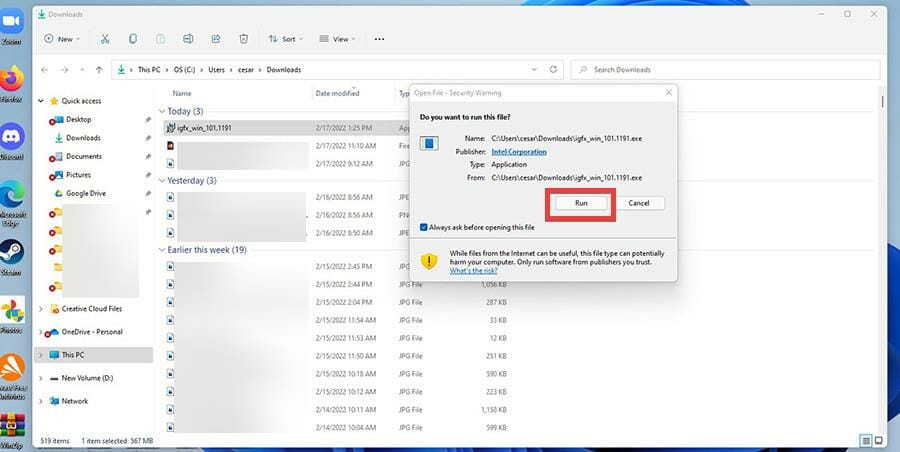Viewport: 900px width, 452px height.
Task: Click the Copy icon in toolbar
Action: click(x=133, y=39)
